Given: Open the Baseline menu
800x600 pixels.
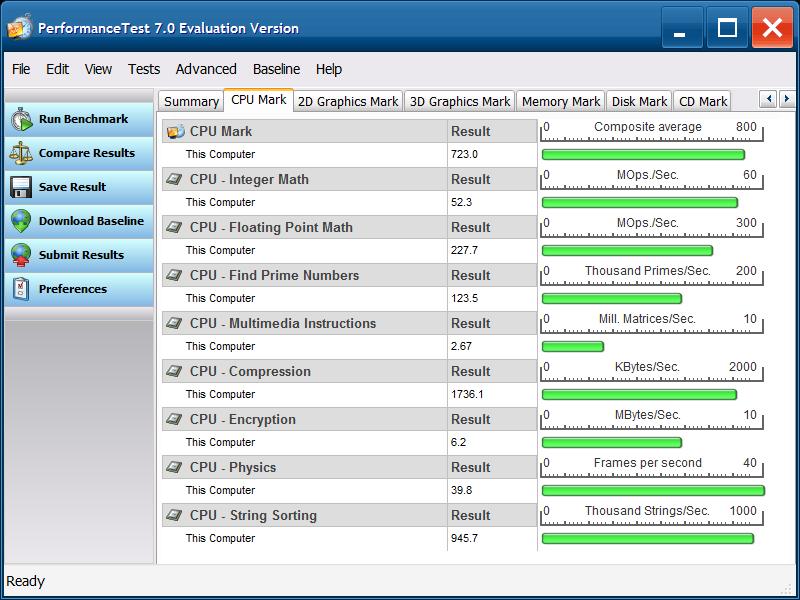Looking at the screenshot, I should click(277, 69).
